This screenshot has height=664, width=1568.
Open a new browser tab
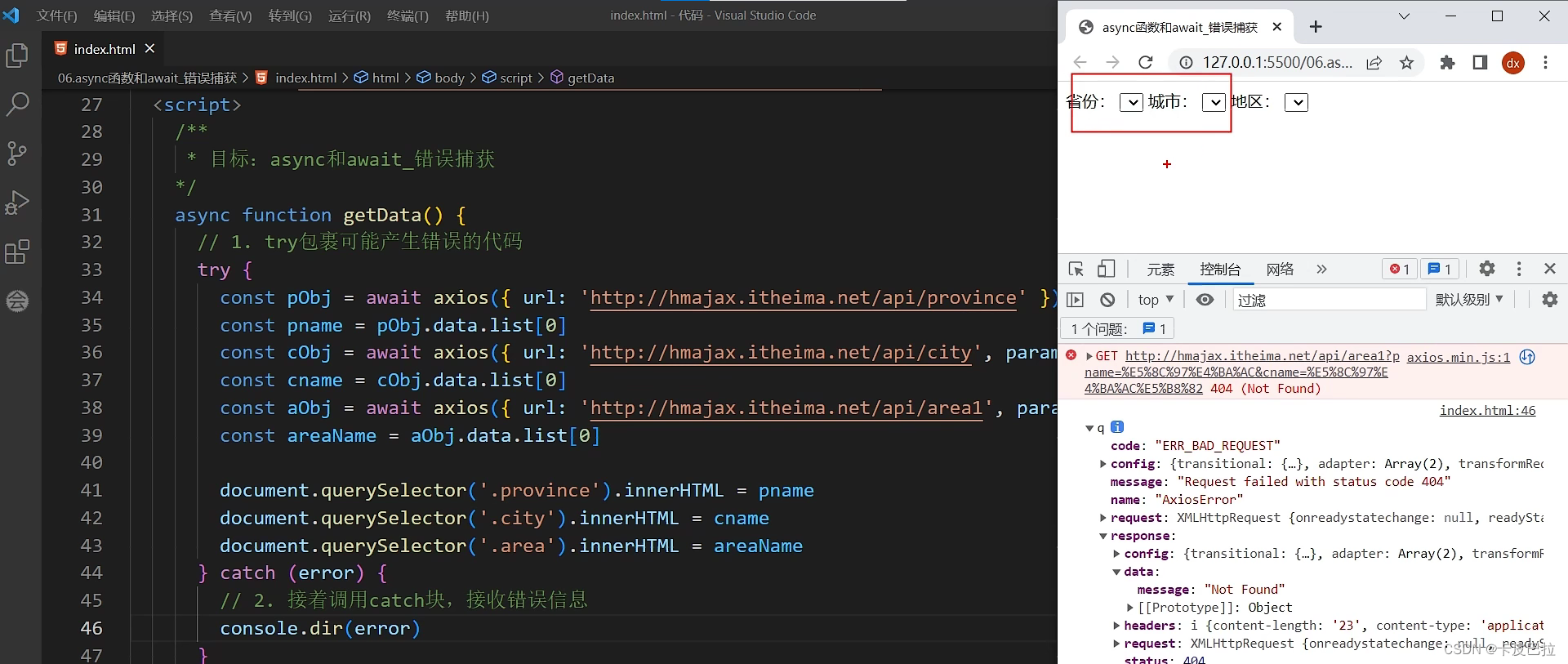click(x=1316, y=27)
